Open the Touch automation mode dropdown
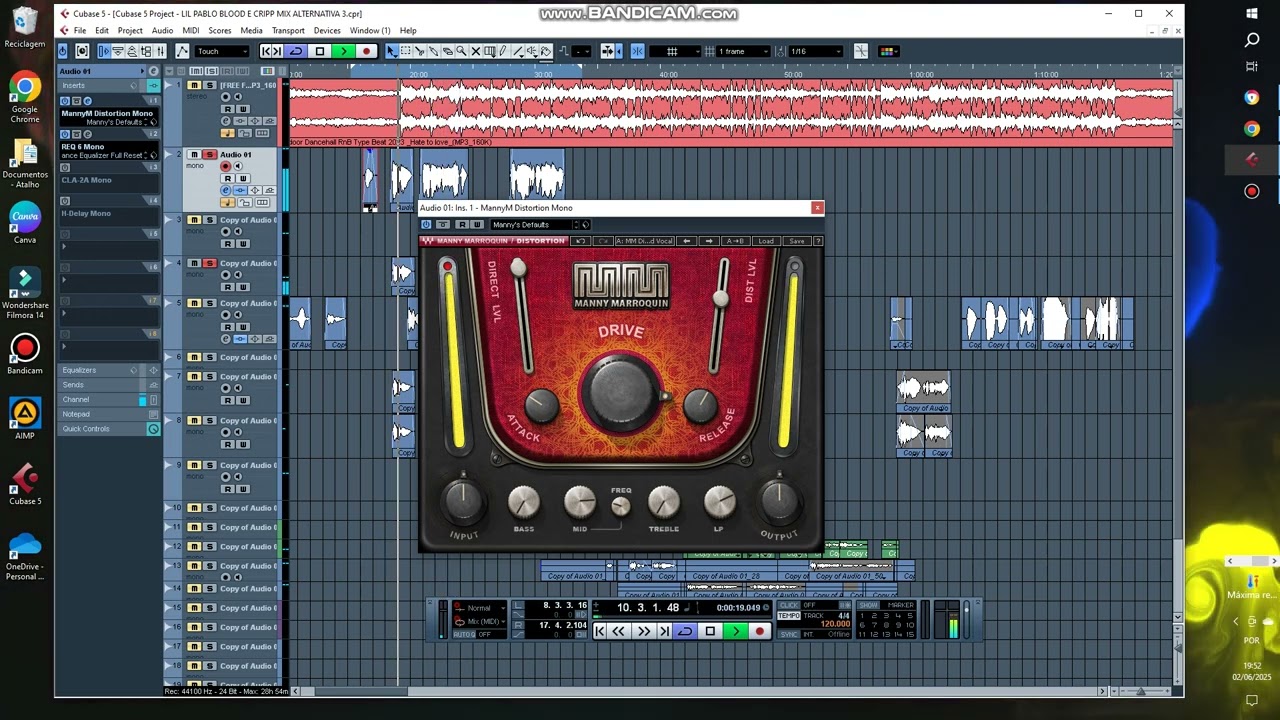Image resolution: width=1280 pixels, height=720 pixels. 222,51
